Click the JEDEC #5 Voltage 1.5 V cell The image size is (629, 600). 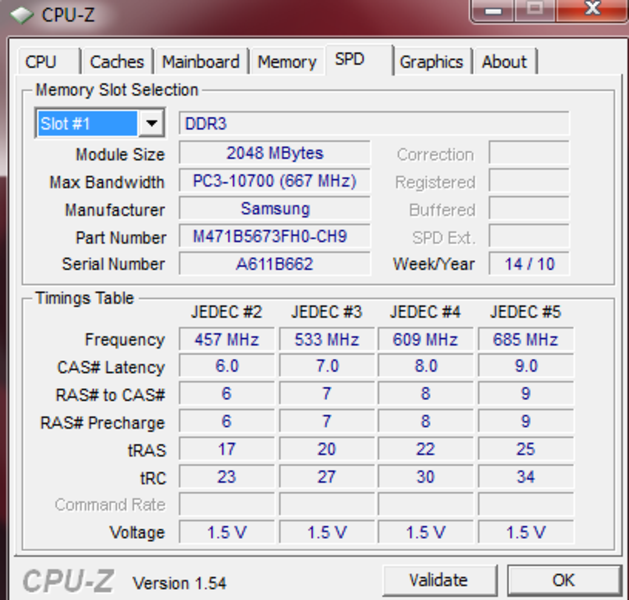tap(526, 532)
